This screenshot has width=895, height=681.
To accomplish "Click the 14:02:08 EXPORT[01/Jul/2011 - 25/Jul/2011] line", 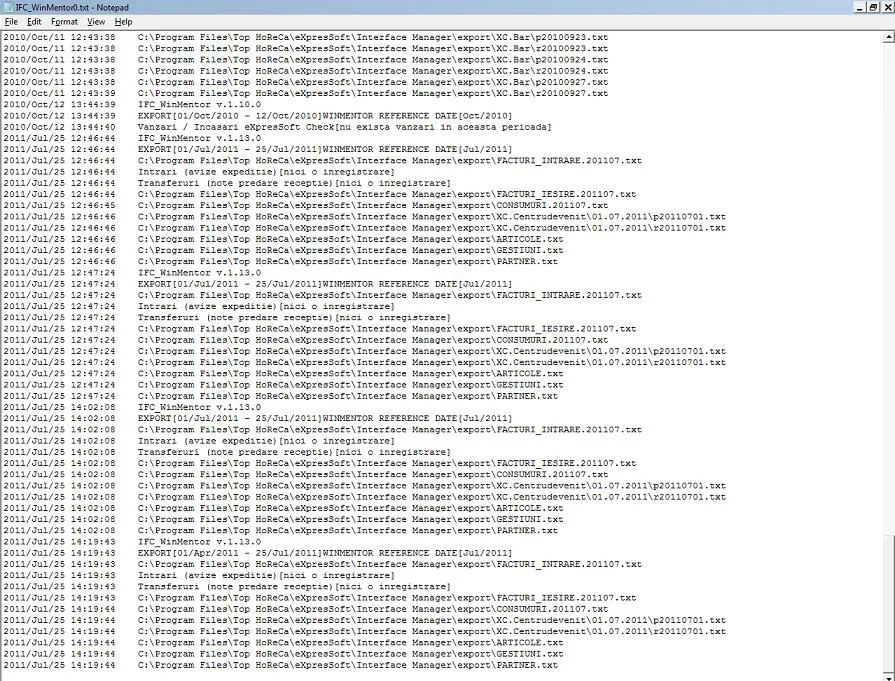I will tap(258, 419).
